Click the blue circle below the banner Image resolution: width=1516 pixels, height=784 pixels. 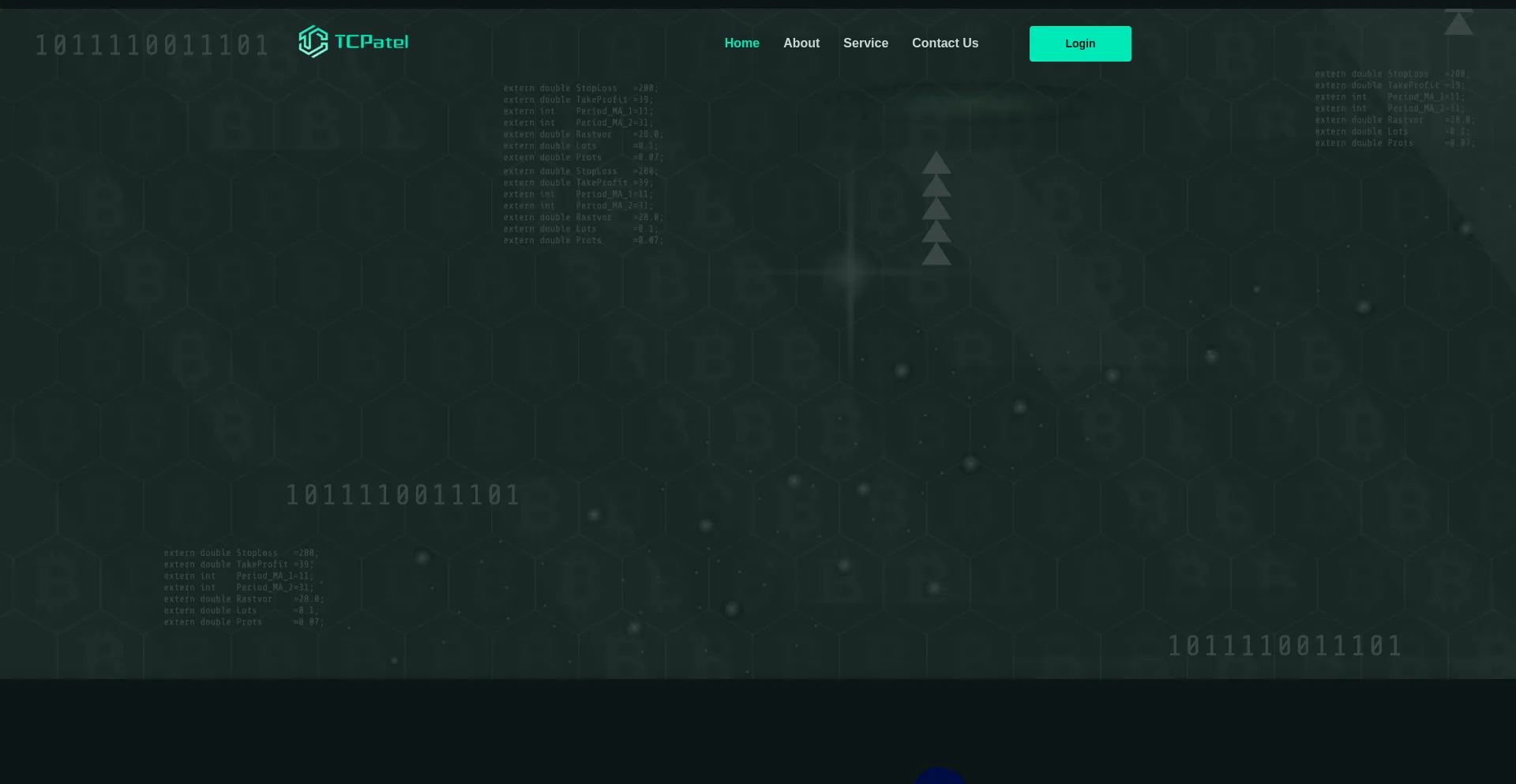click(939, 777)
